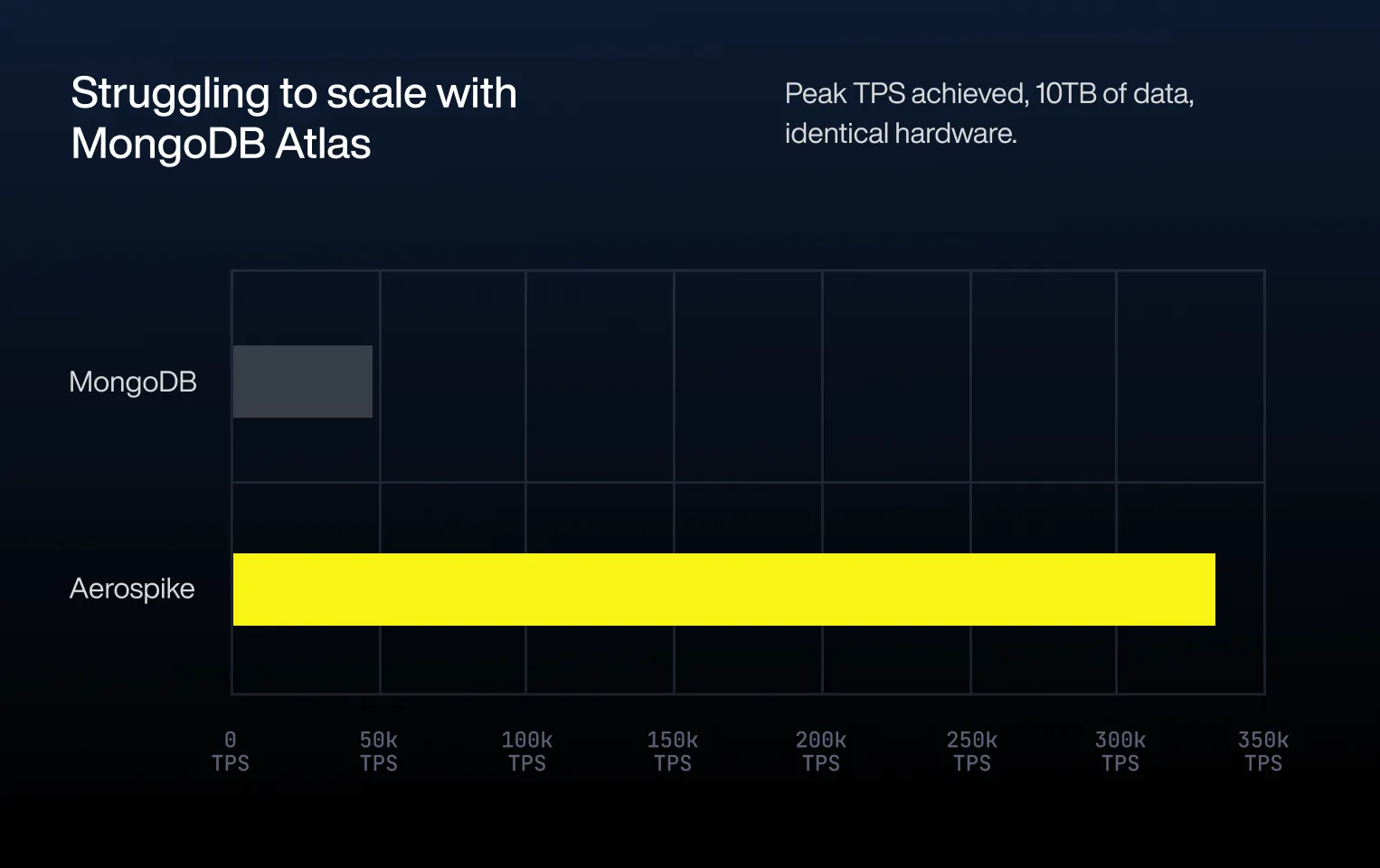Click the "Struggling to scale with" title line
This screenshot has width=1380, height=868.
pos(294,93)
